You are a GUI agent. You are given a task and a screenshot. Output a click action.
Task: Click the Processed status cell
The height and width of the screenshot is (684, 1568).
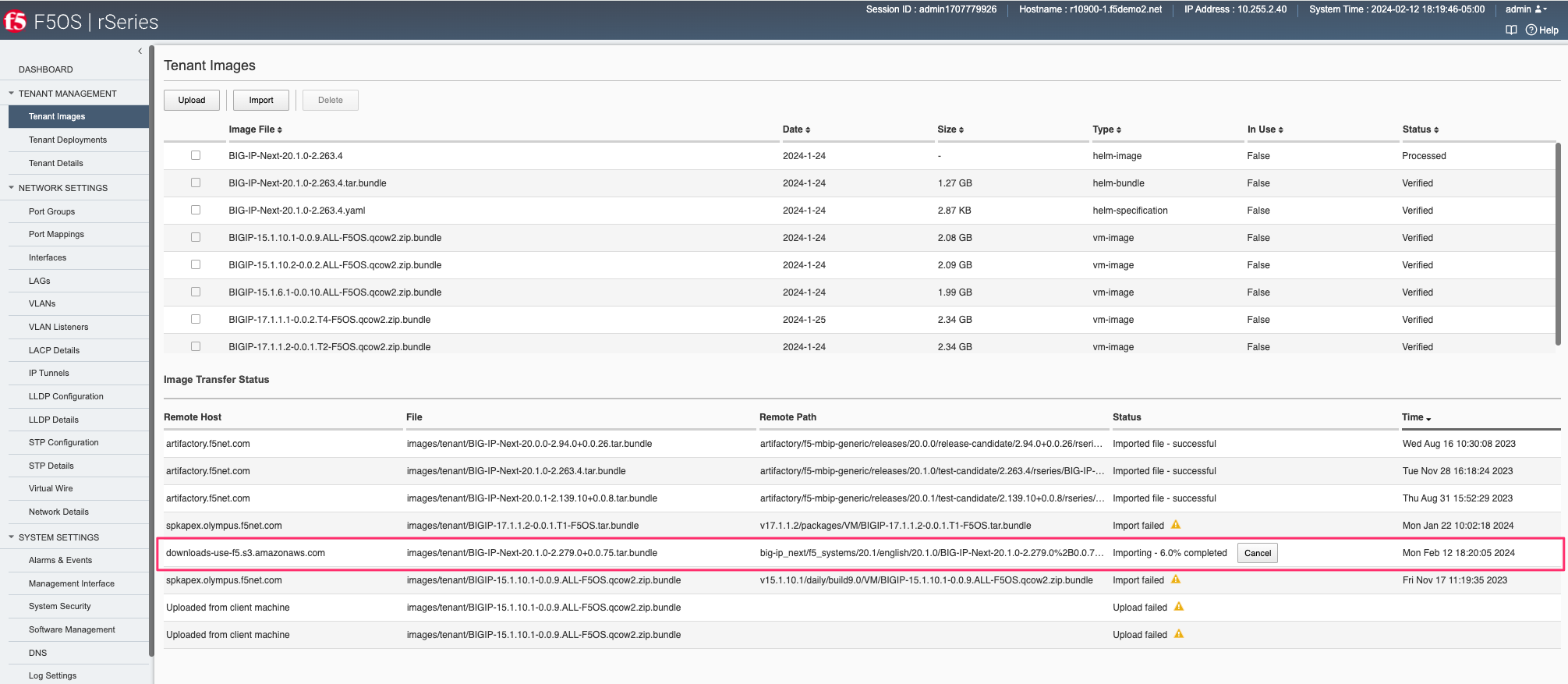1424,156
